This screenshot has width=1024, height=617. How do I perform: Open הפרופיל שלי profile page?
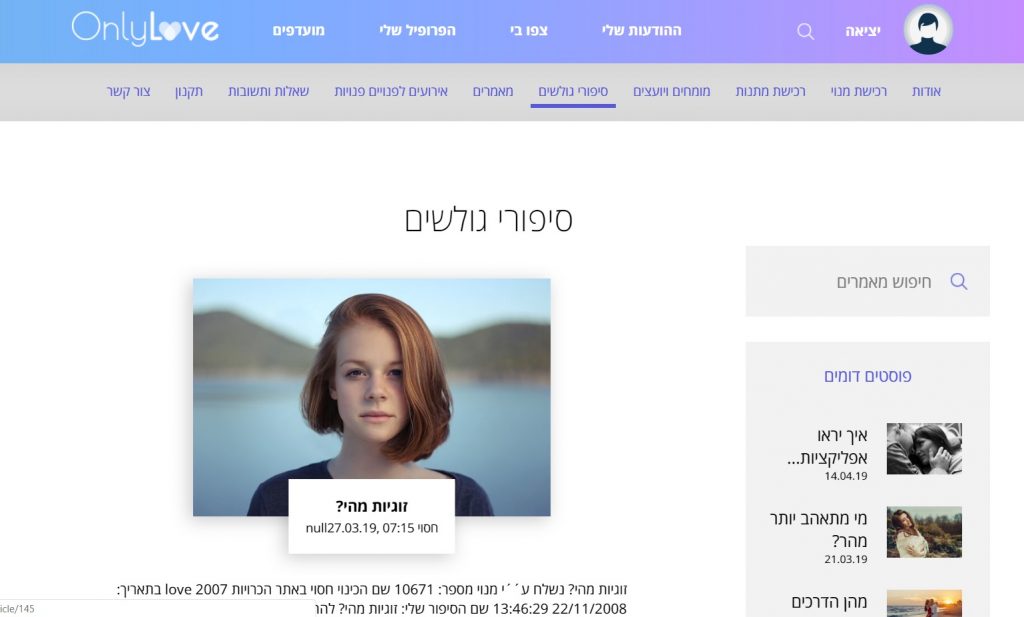(x=417, y=31)
